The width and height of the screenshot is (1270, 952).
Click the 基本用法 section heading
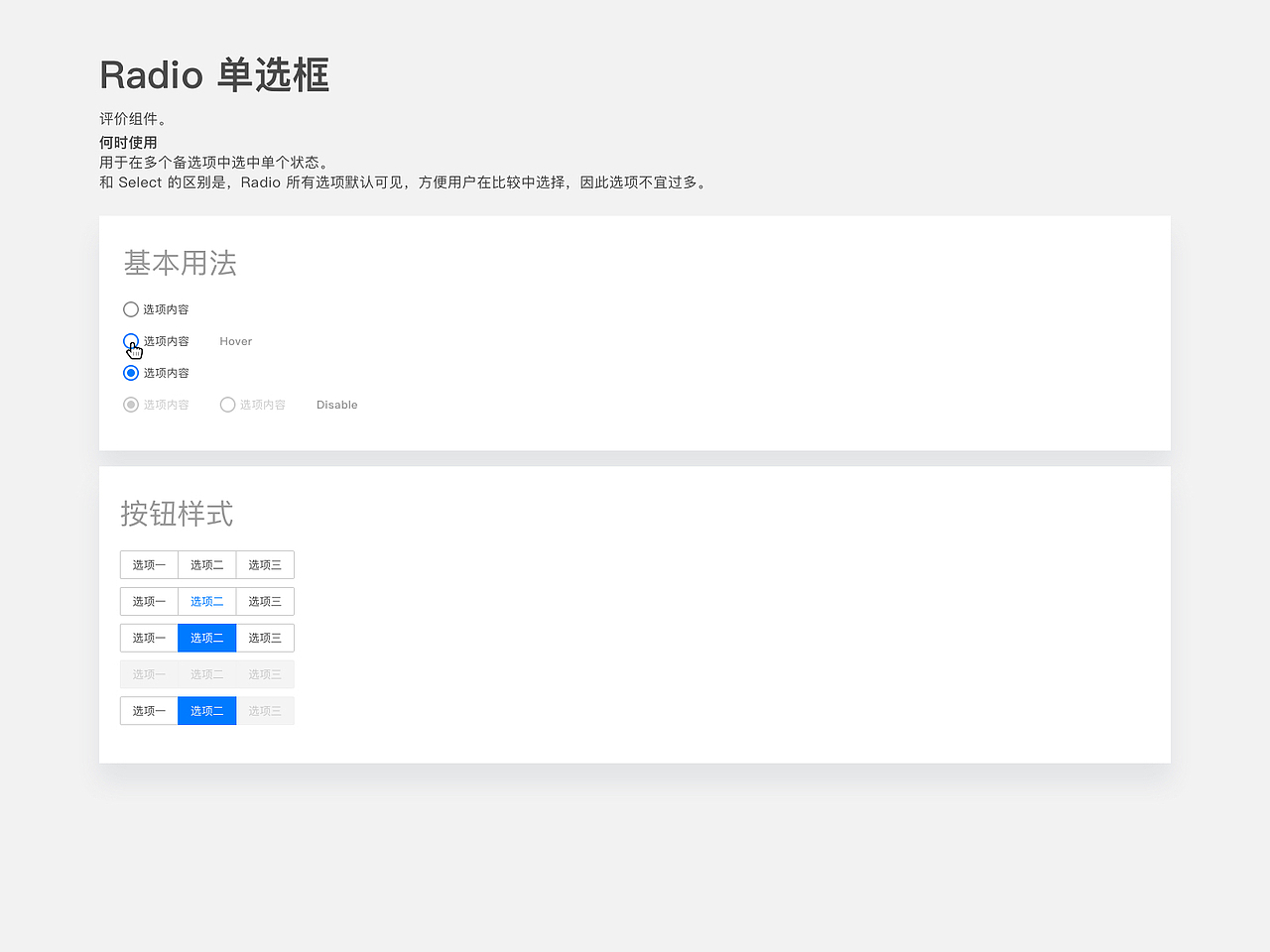[x=178, y=262]
